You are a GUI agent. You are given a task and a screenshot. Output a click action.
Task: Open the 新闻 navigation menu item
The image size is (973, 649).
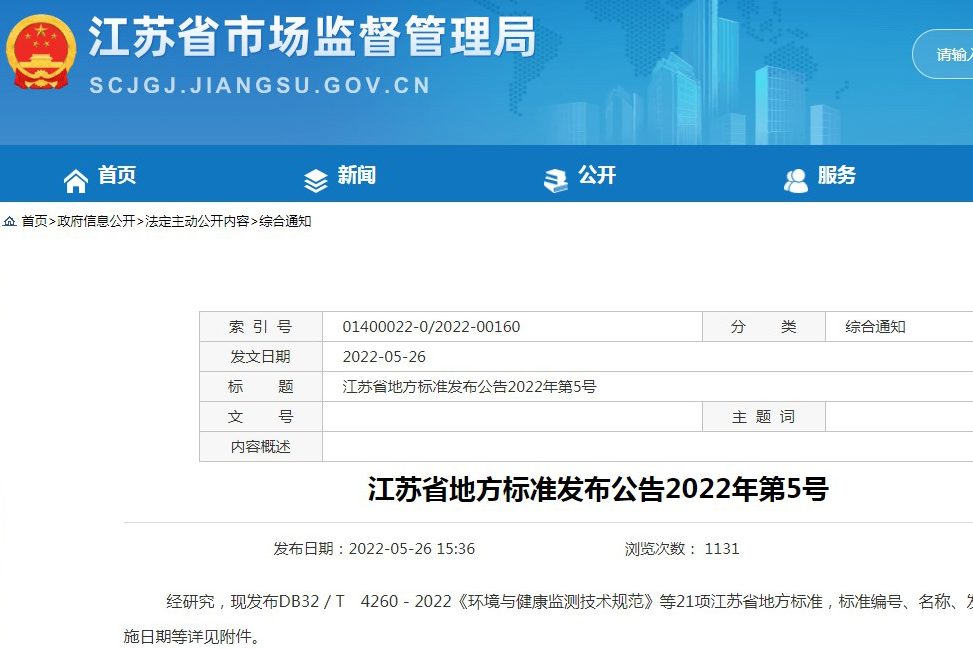pos(357,176)
